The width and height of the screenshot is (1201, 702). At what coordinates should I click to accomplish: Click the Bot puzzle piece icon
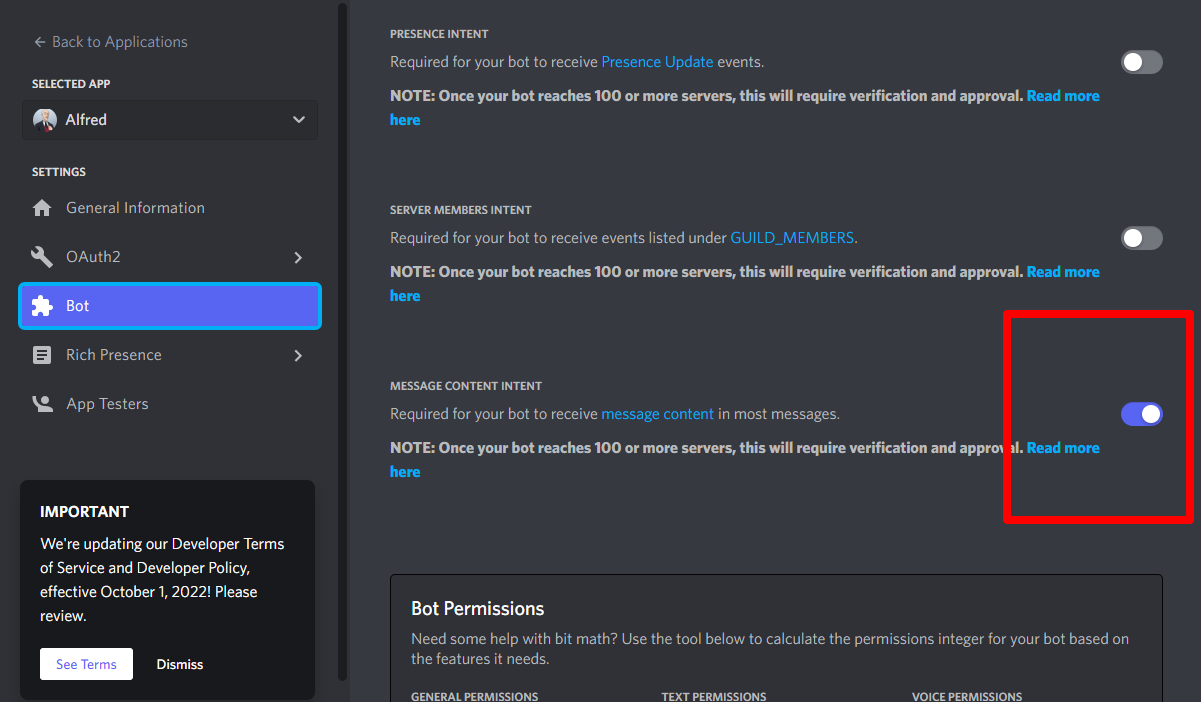42,306
